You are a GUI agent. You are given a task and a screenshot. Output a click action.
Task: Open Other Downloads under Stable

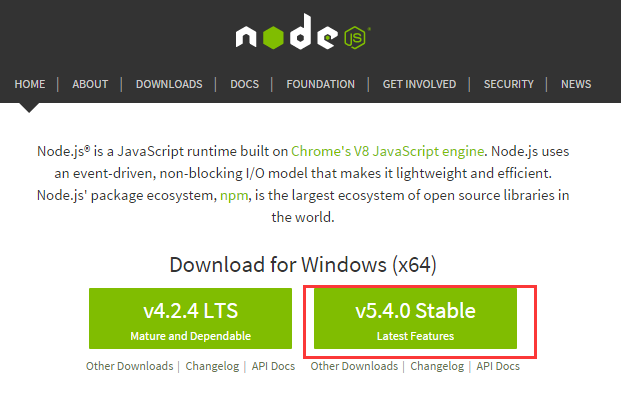[354, 366]
